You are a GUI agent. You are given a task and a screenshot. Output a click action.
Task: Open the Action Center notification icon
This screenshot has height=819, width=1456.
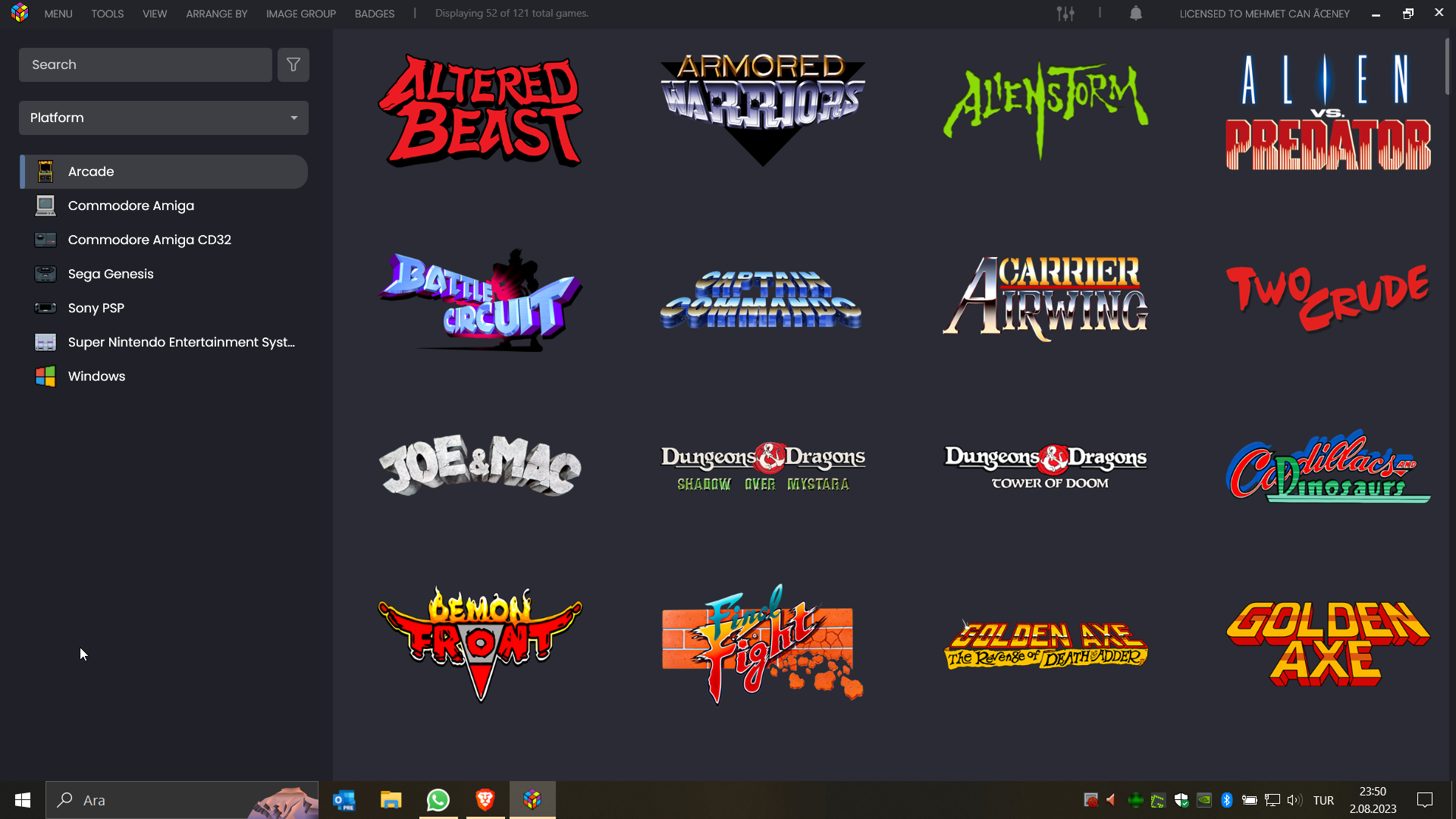coord(1425,800)
